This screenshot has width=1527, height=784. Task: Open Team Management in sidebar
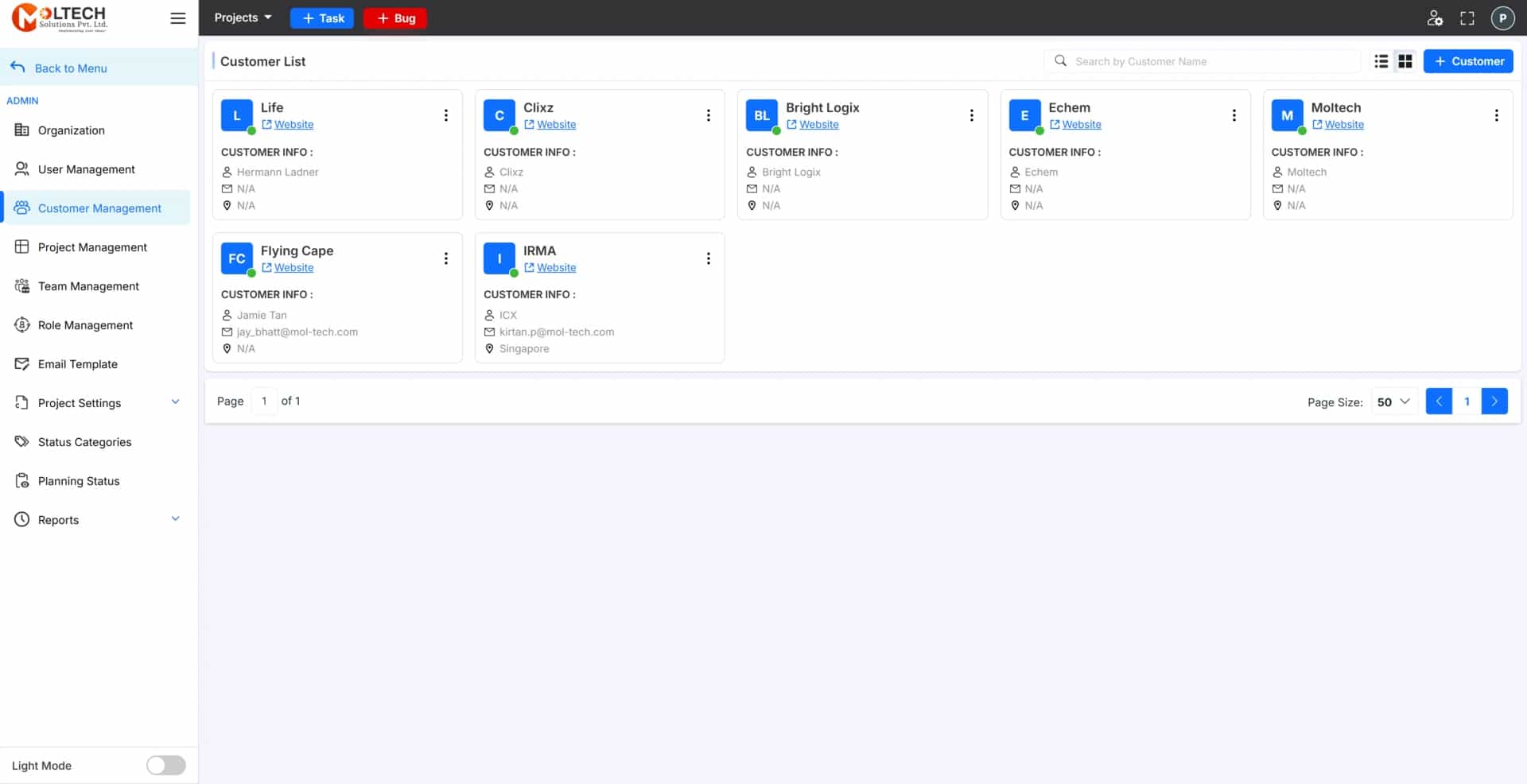click(x=97, y=286)
